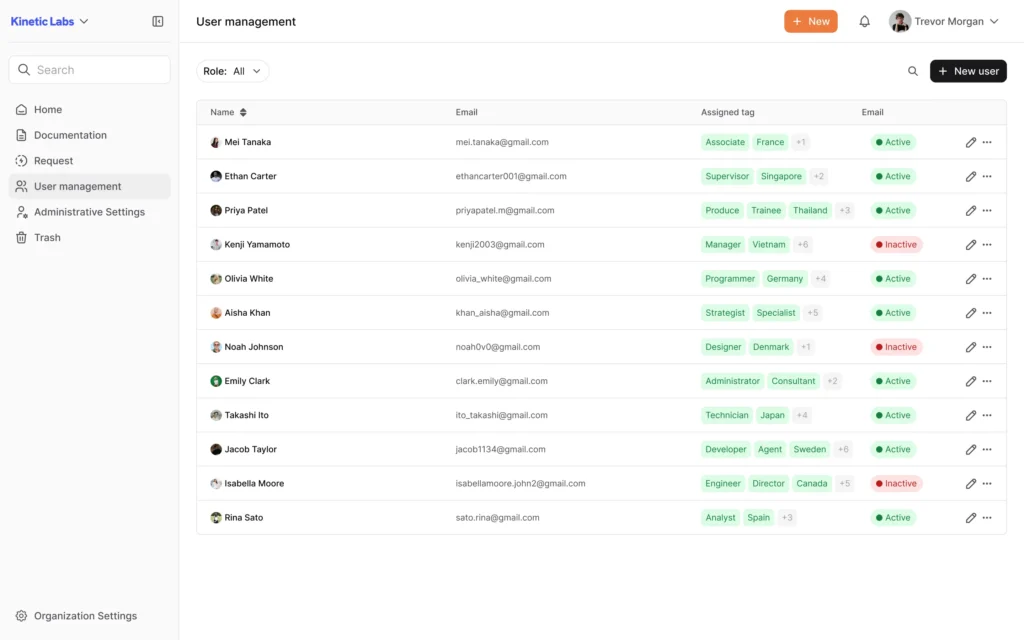Screen dimensions: 1024x640
Task: Edit Mei Tanaka using the pencil icon
Action: point(970,142)
